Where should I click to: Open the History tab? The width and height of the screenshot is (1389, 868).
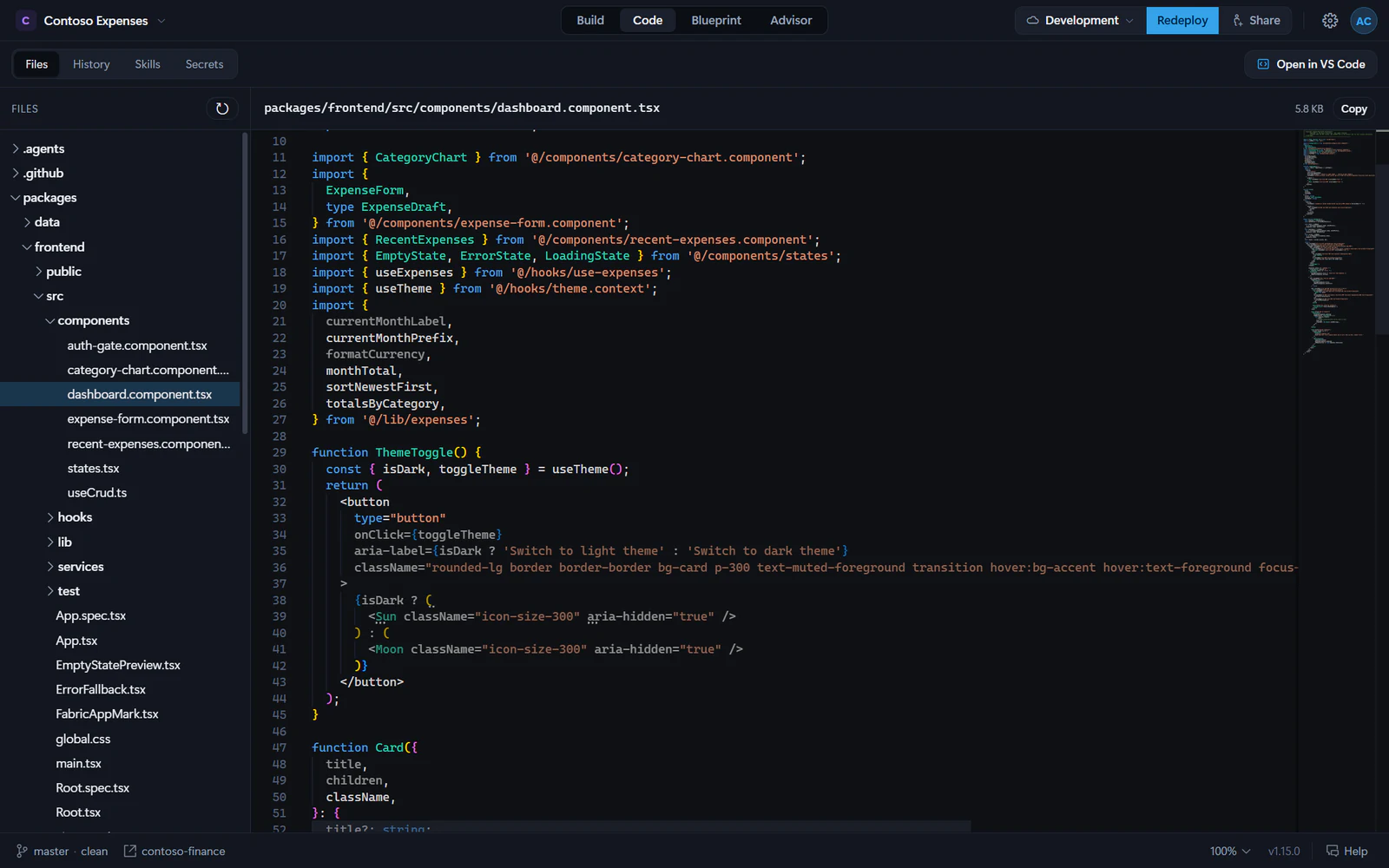91,64
